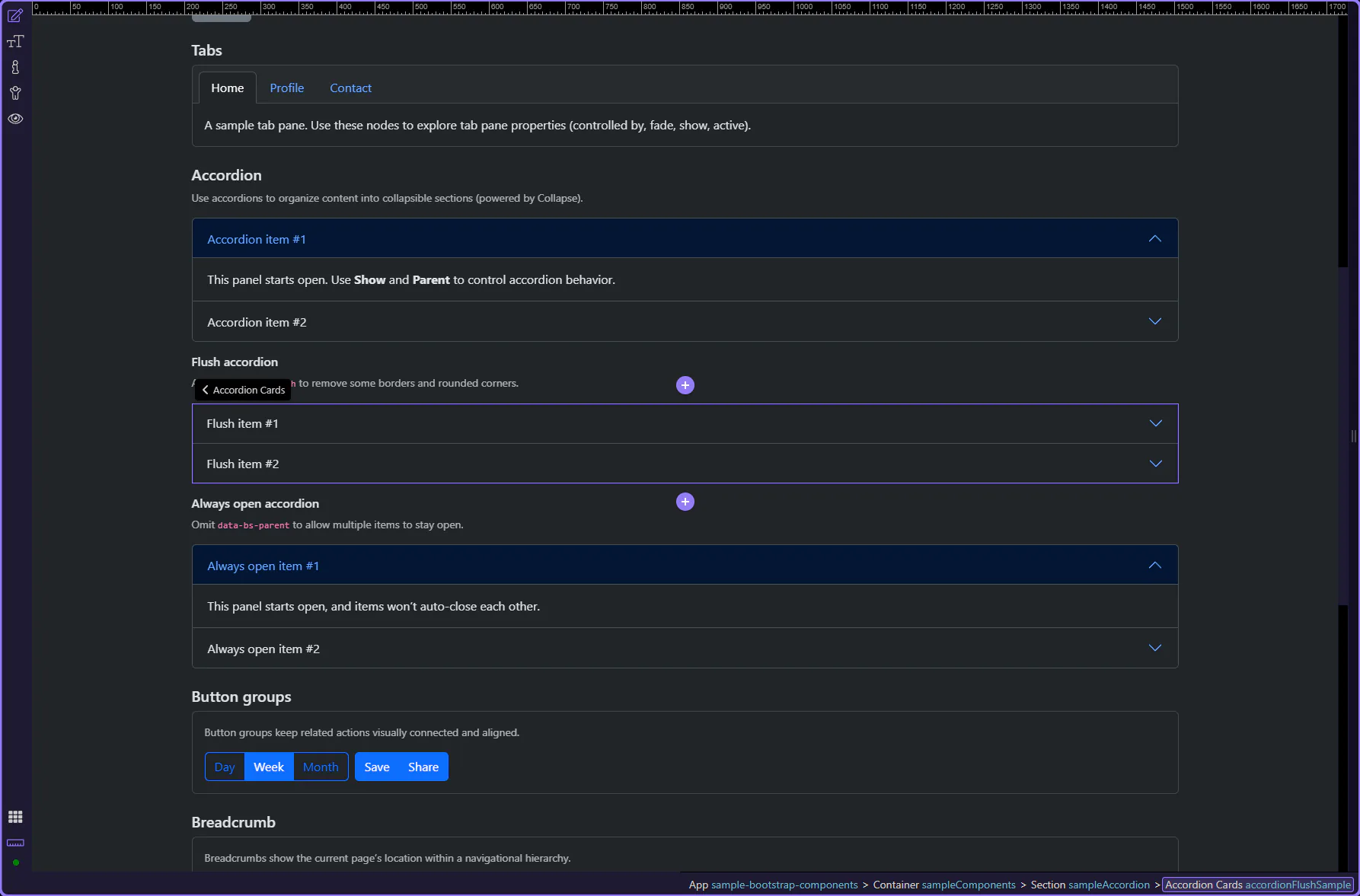Open the grid view icon in sidebar
Image resolution: width=1360 pixels, height=896 pixels.
pyautogui.click(x=15, y=817)
